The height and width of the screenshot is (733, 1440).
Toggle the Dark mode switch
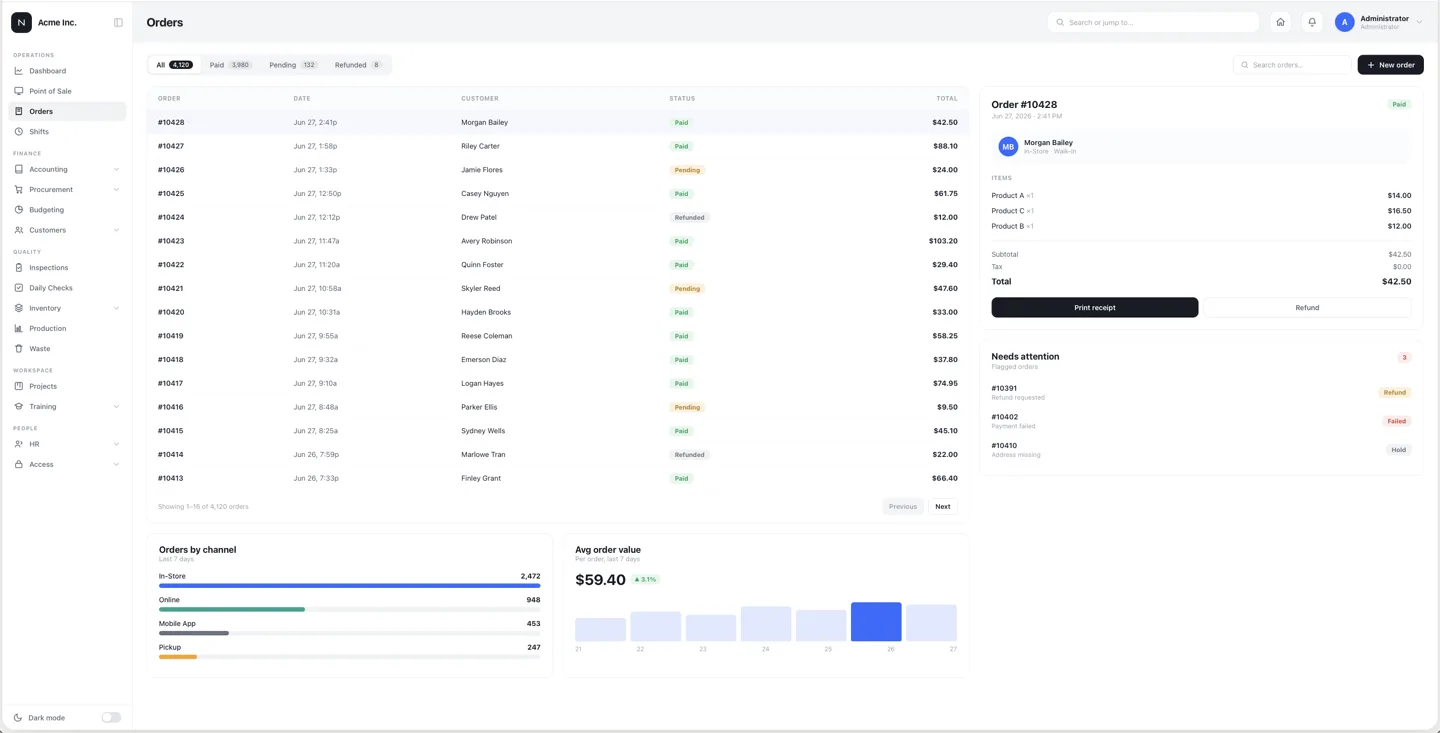pos(111,718)
